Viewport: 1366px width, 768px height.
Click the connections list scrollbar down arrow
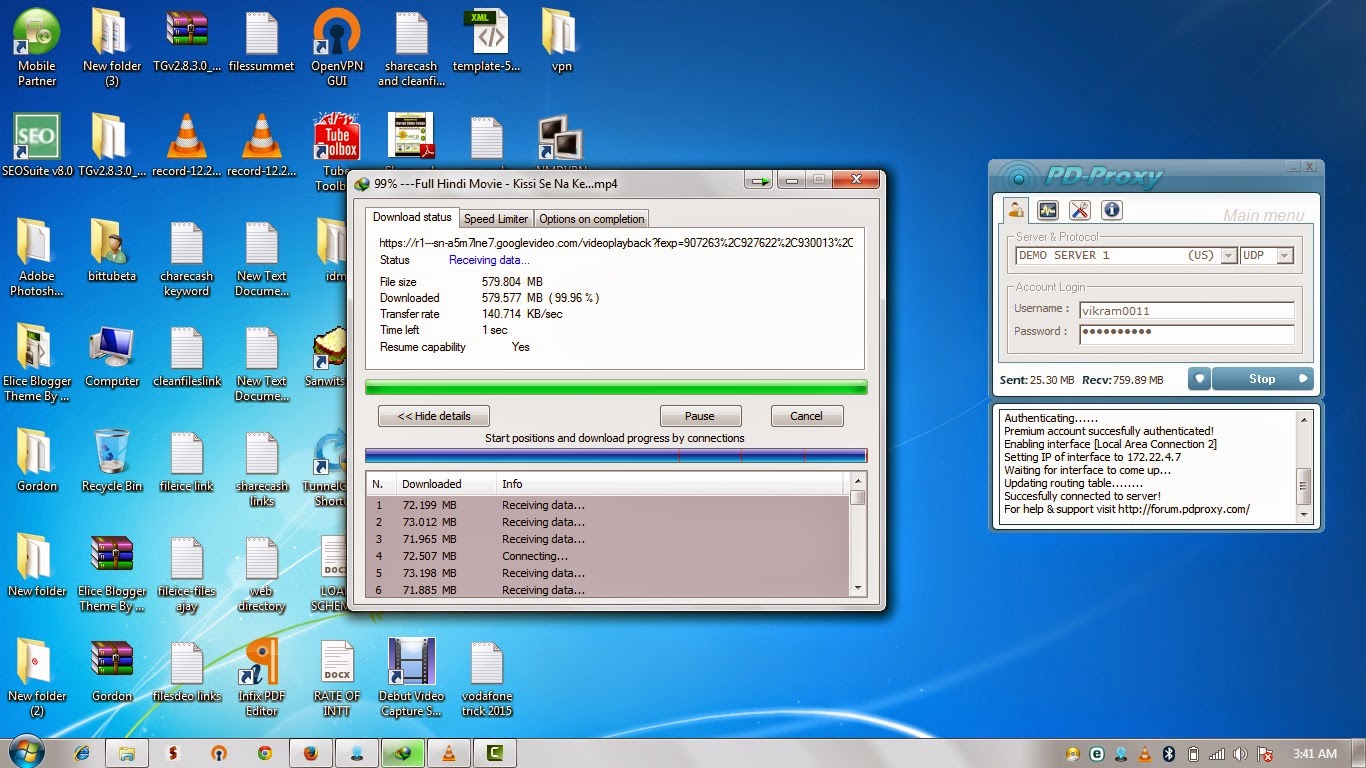(x=857, y=588)
